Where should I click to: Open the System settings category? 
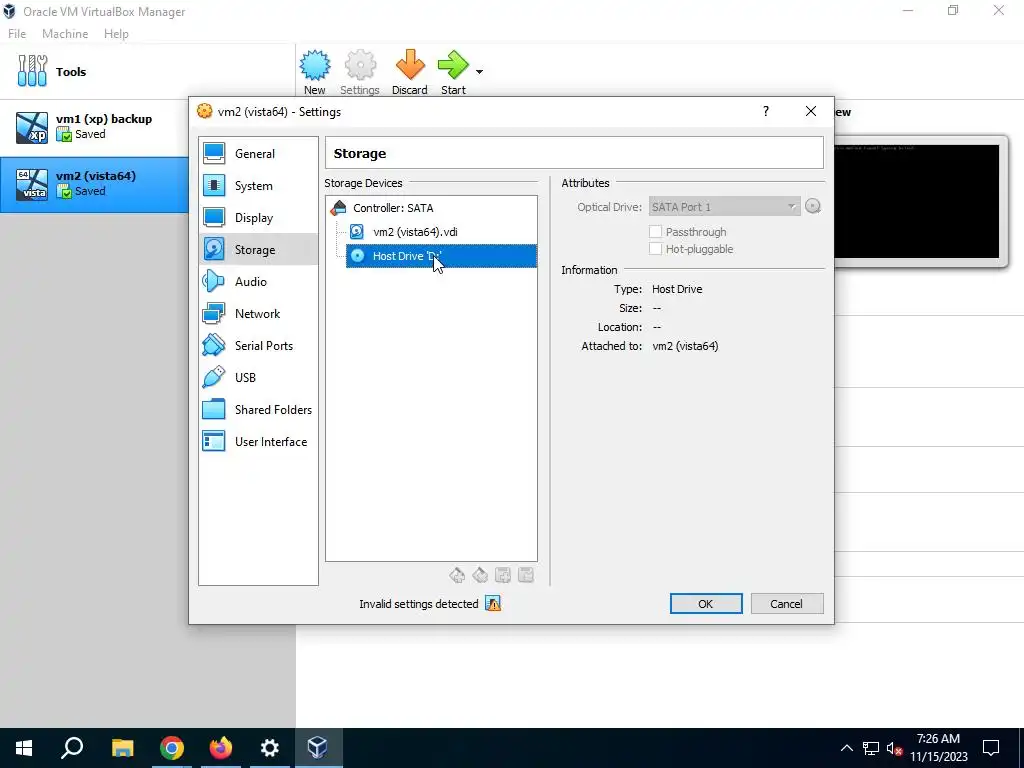[258, 185]
